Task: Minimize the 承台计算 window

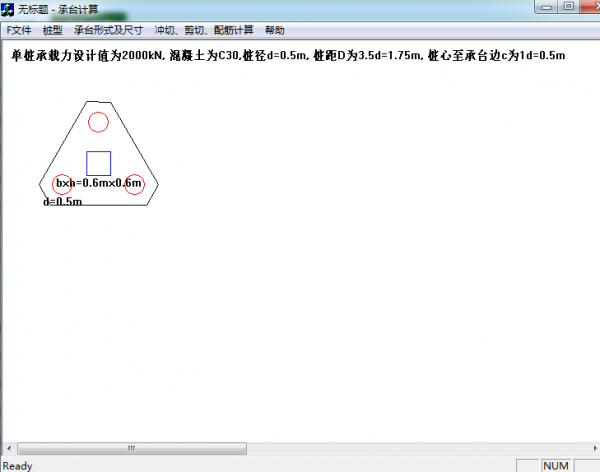Action: pos(546,7)
